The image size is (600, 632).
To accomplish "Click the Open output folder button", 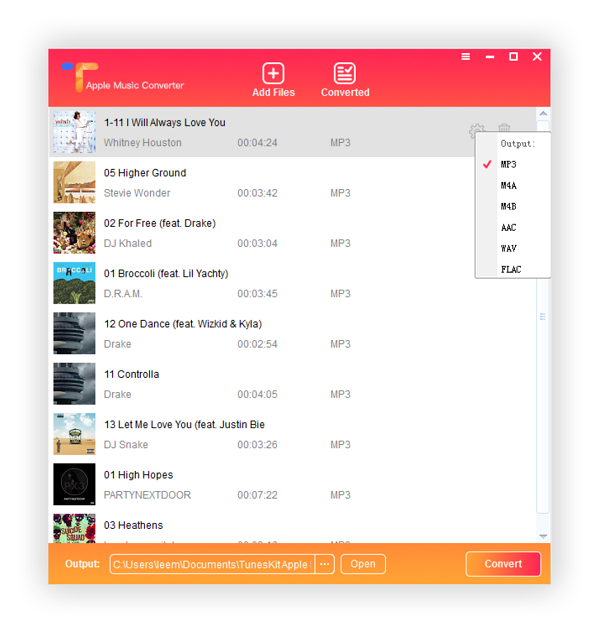I will tap(363, 564).
